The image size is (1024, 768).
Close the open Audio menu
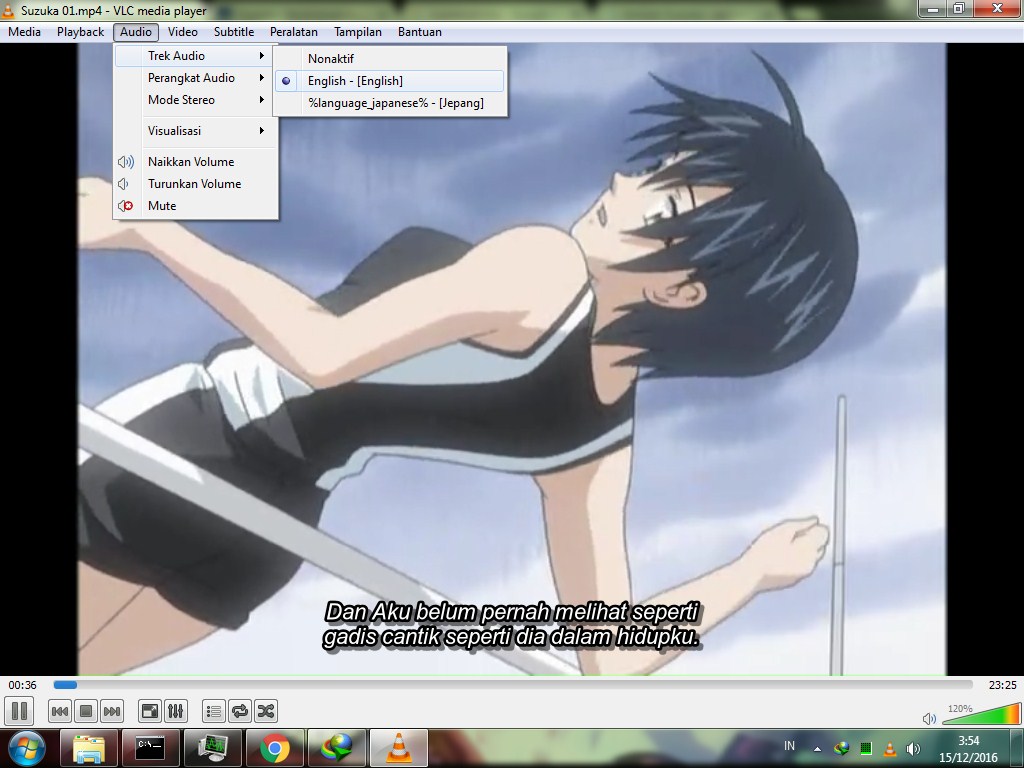[136, 32]
